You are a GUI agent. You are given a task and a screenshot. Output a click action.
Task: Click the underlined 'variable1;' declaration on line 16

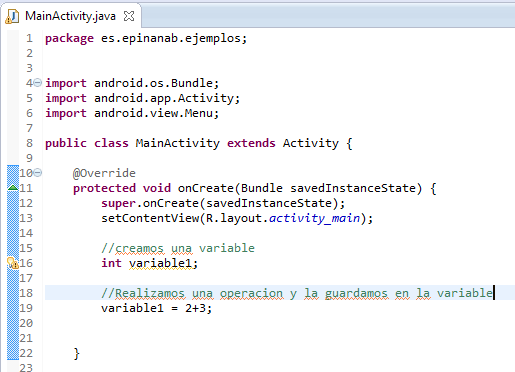tap(163, 264)
